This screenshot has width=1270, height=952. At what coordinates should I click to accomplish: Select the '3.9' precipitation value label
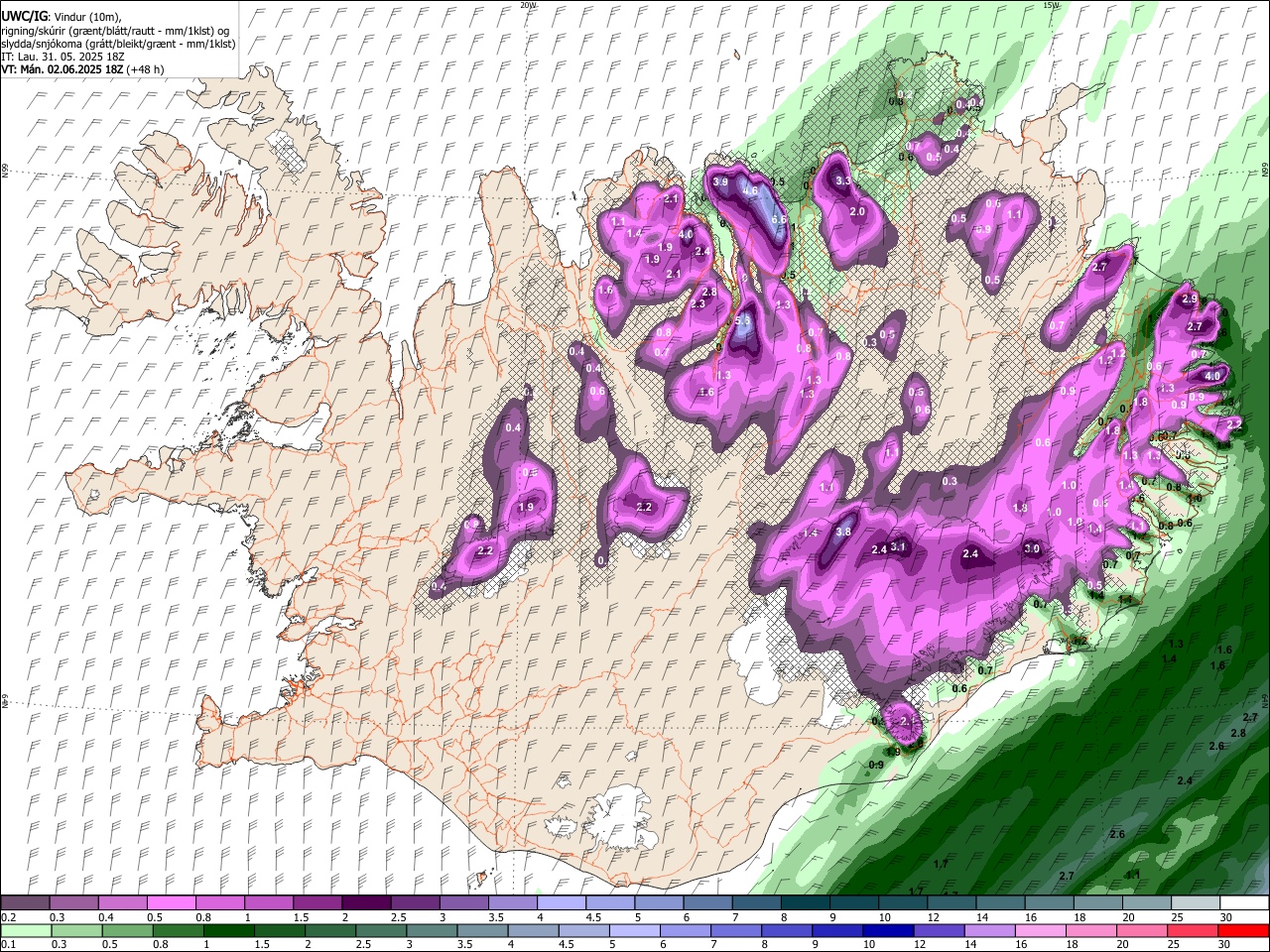coord(720,182)
